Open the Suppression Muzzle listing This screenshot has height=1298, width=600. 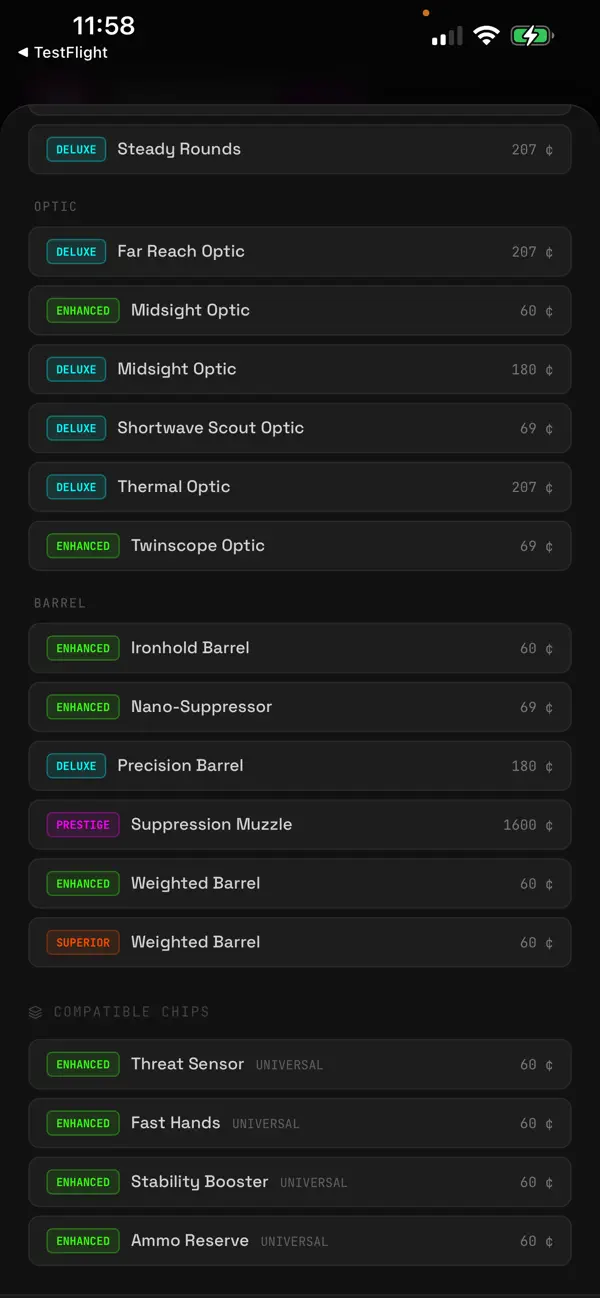pyautogui.click(x=300, y=824)
